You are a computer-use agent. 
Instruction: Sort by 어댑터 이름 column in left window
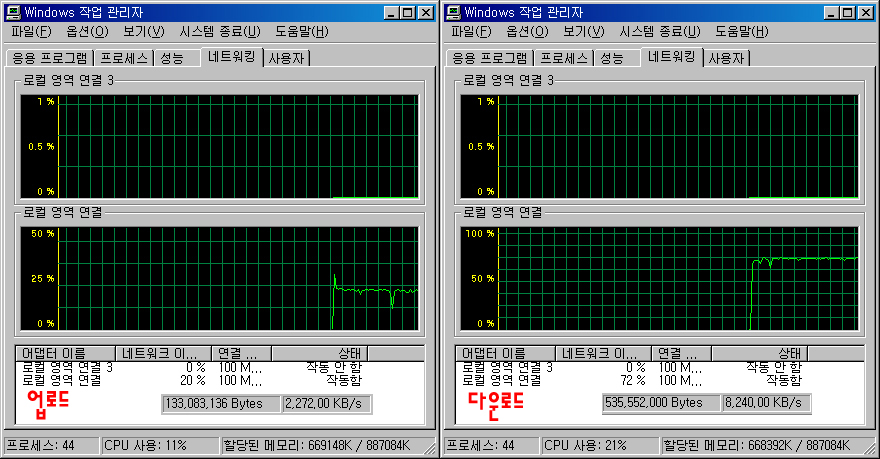pyautogui.click(x=66, y=354)
